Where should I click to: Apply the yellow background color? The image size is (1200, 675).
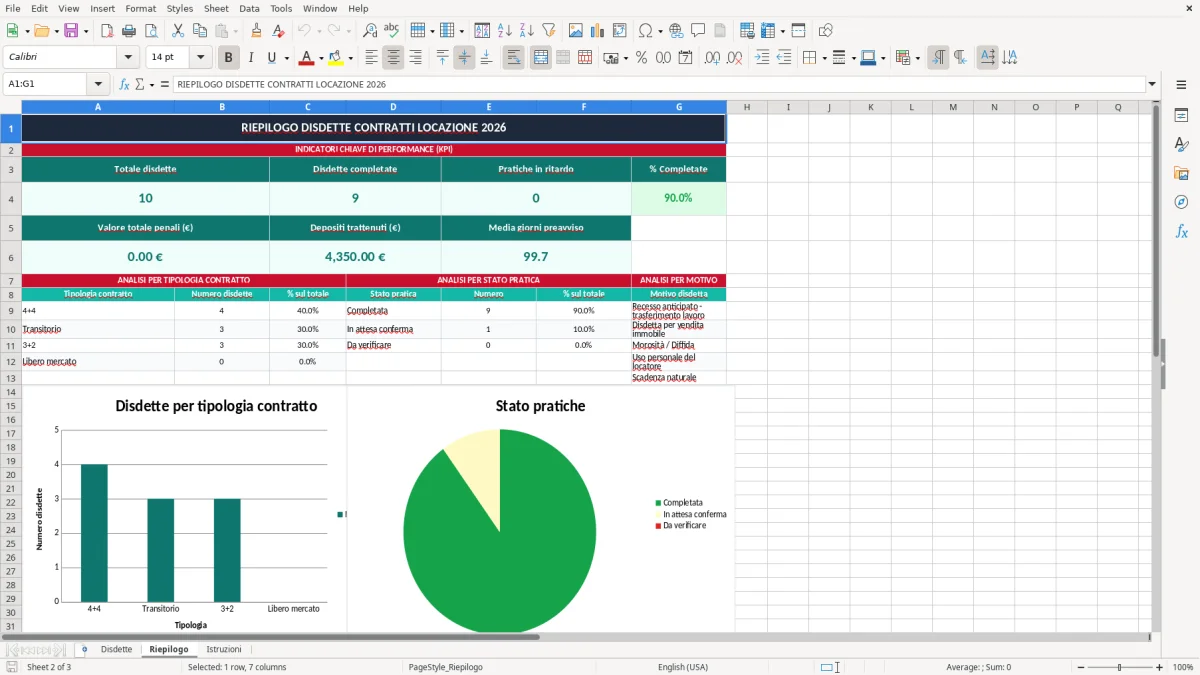pyautogui.click(x=336, y=58)
